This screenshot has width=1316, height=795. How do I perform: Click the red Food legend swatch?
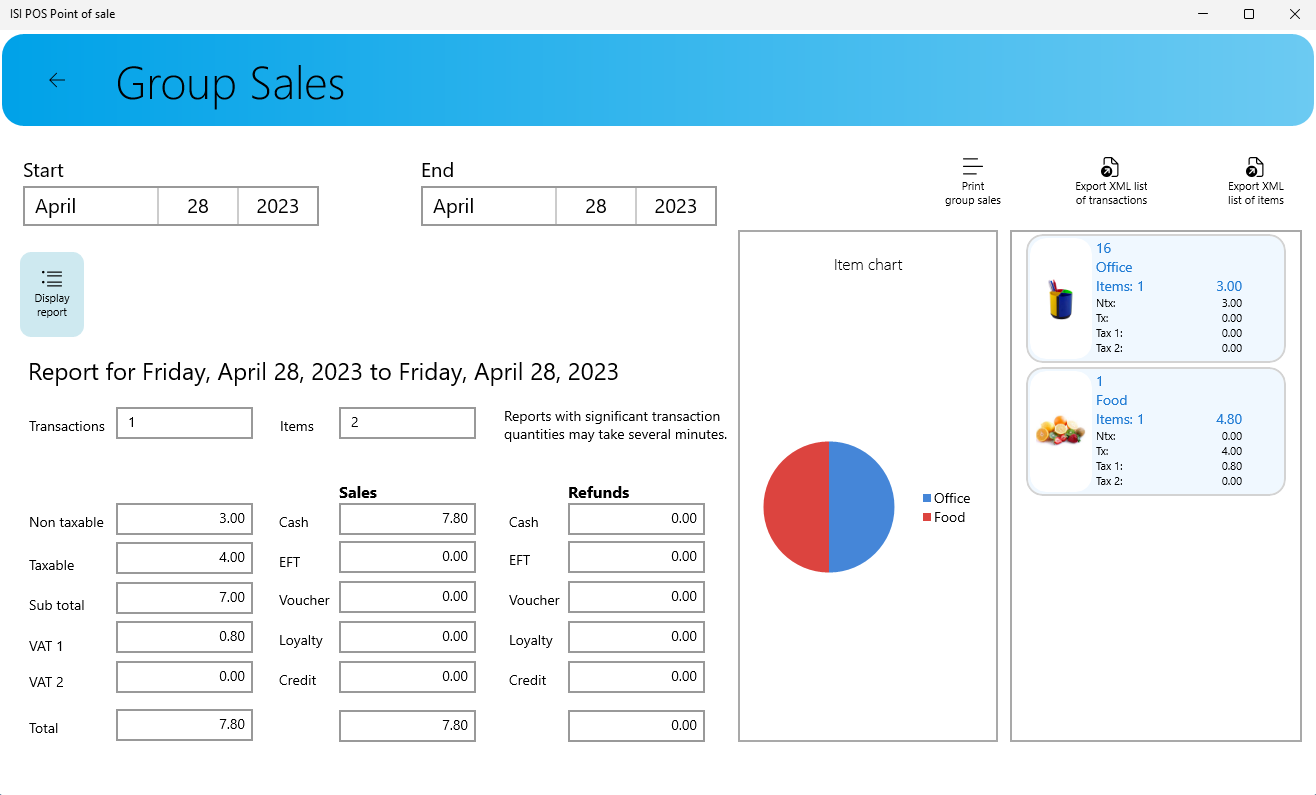pyautogui.click(x=927, y=517)
